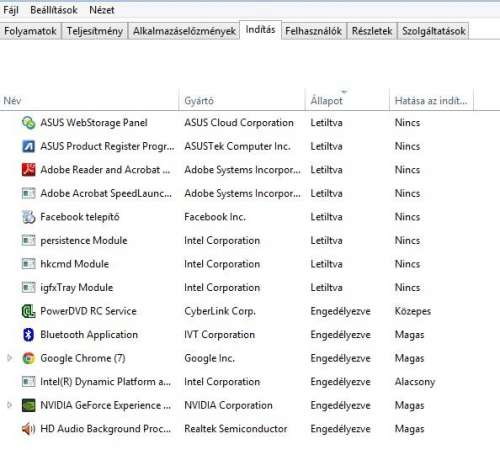Select the Indítás tab
500x460 pixels.
click(x=260, y=30)
